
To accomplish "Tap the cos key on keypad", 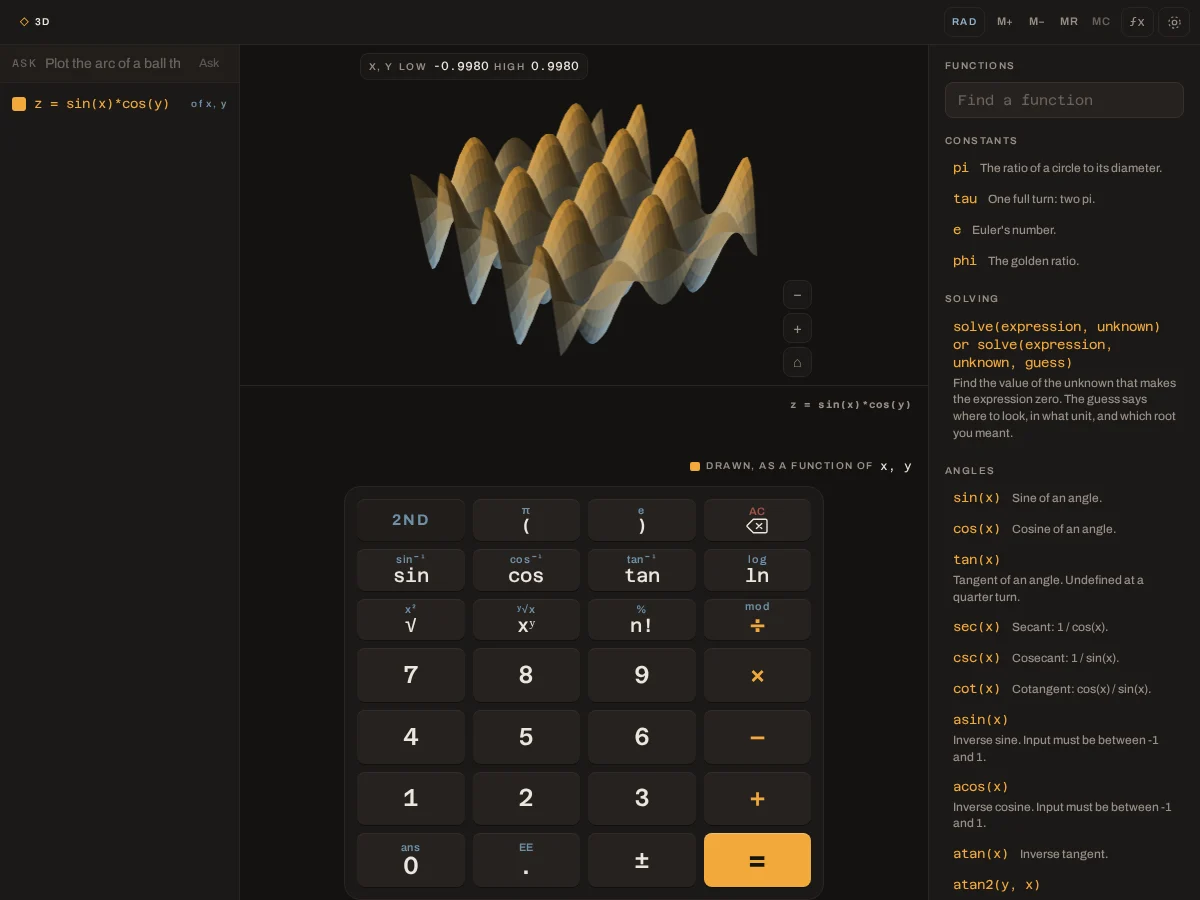I will click(x=526, y=570).
